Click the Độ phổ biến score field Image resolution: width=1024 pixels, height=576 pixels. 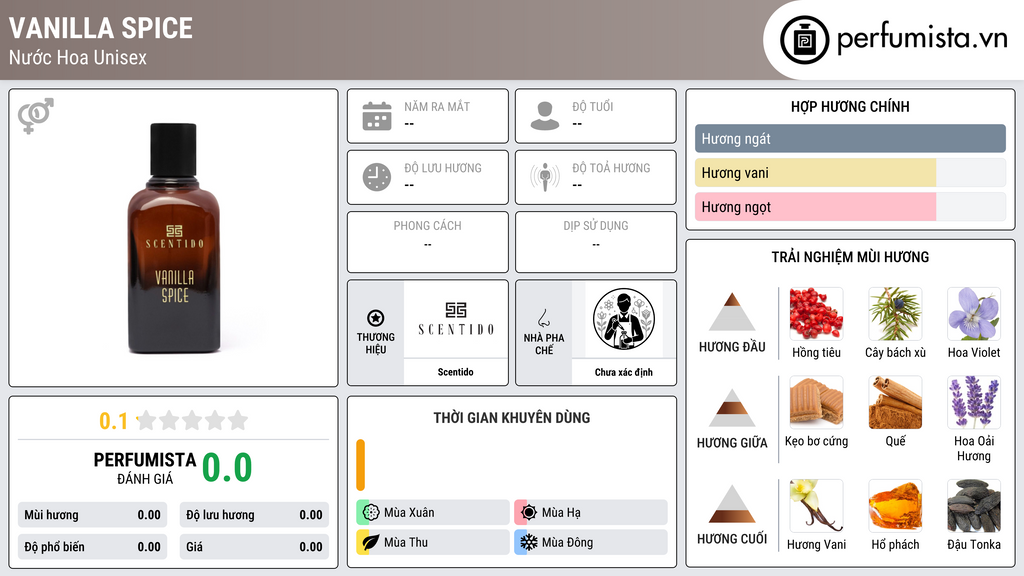[x=93, y=547]
